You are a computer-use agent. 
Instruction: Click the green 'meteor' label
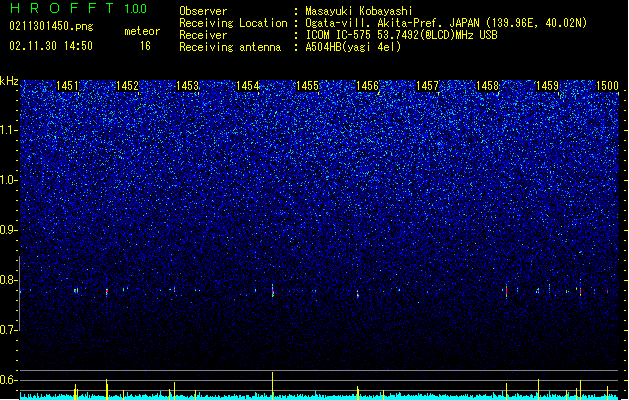[142, 31]
